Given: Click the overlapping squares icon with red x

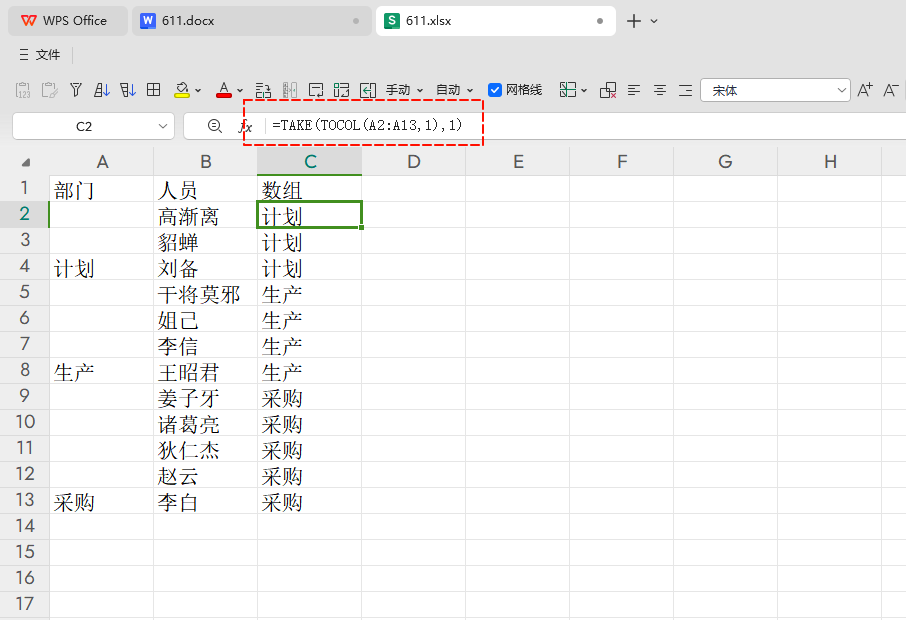Looking at the screenshot, I should (608, 90).
